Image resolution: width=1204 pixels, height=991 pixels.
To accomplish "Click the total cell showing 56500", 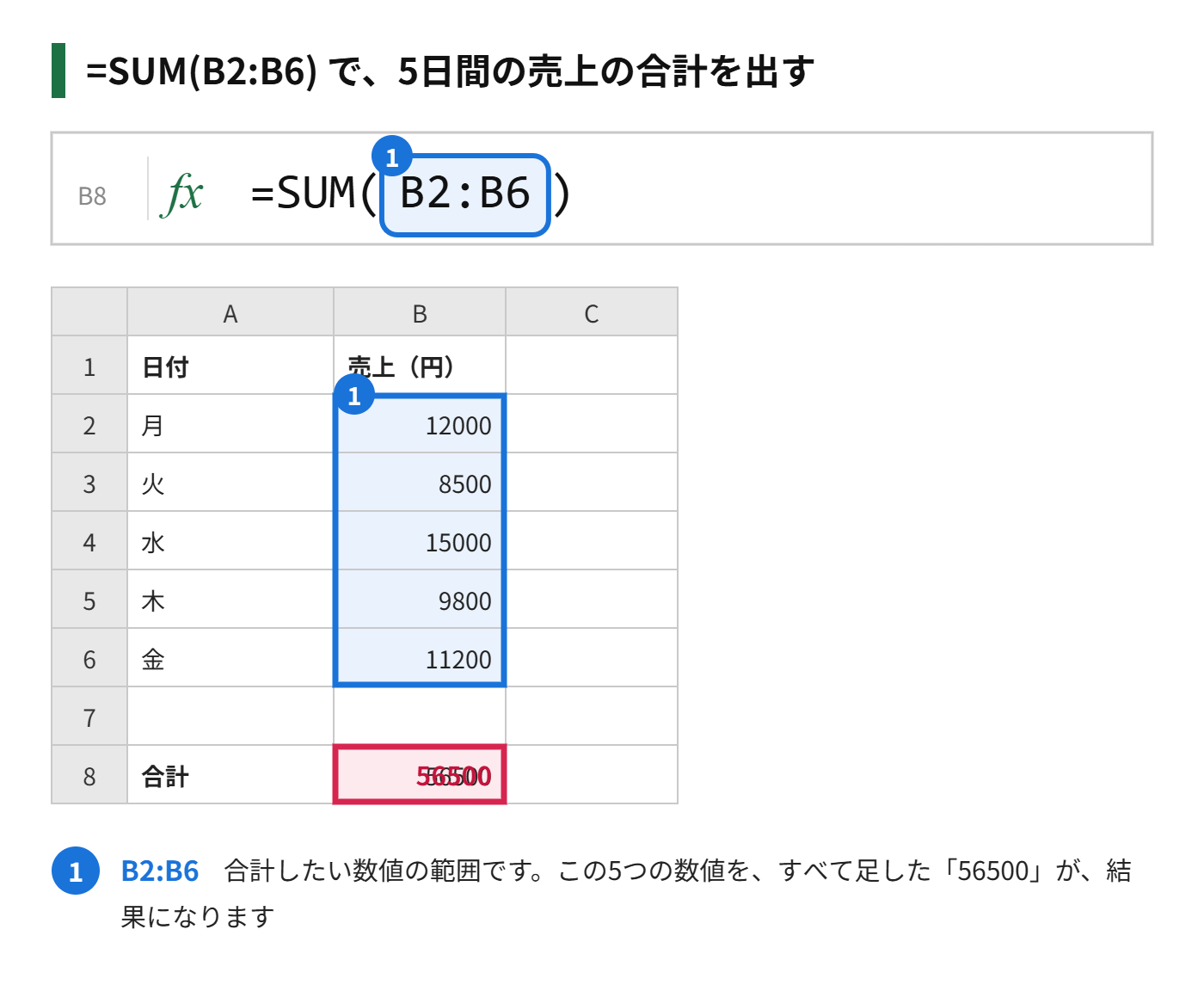I will [x=420, y=775].
